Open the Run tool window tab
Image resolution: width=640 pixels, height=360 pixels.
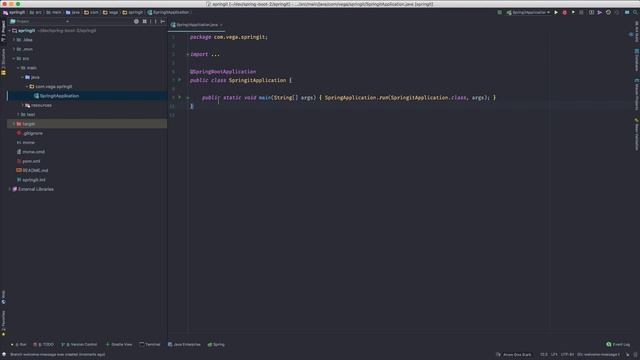point(18,344)
